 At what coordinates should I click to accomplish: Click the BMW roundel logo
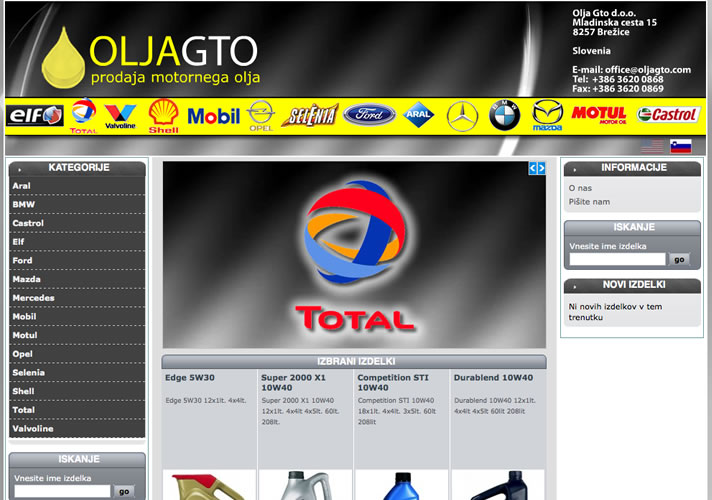pos(504,115)
